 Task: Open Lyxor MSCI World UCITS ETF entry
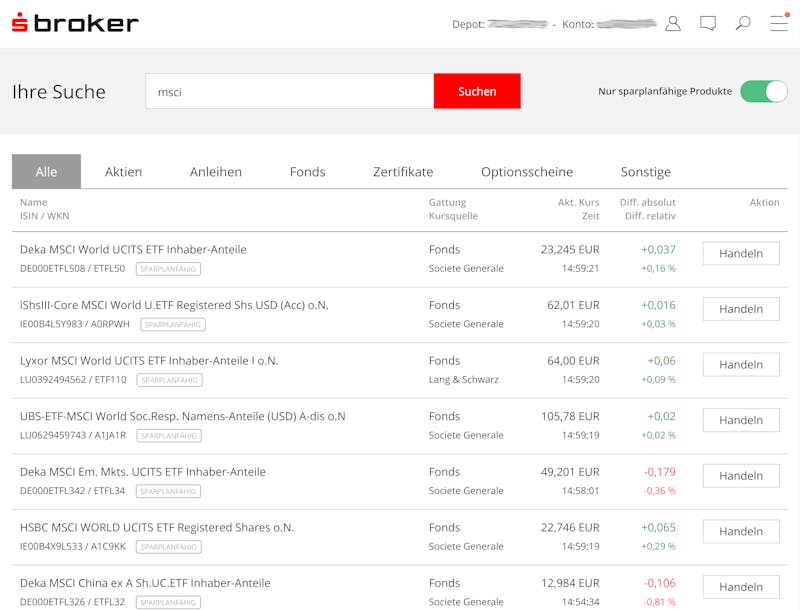point(149,361)
